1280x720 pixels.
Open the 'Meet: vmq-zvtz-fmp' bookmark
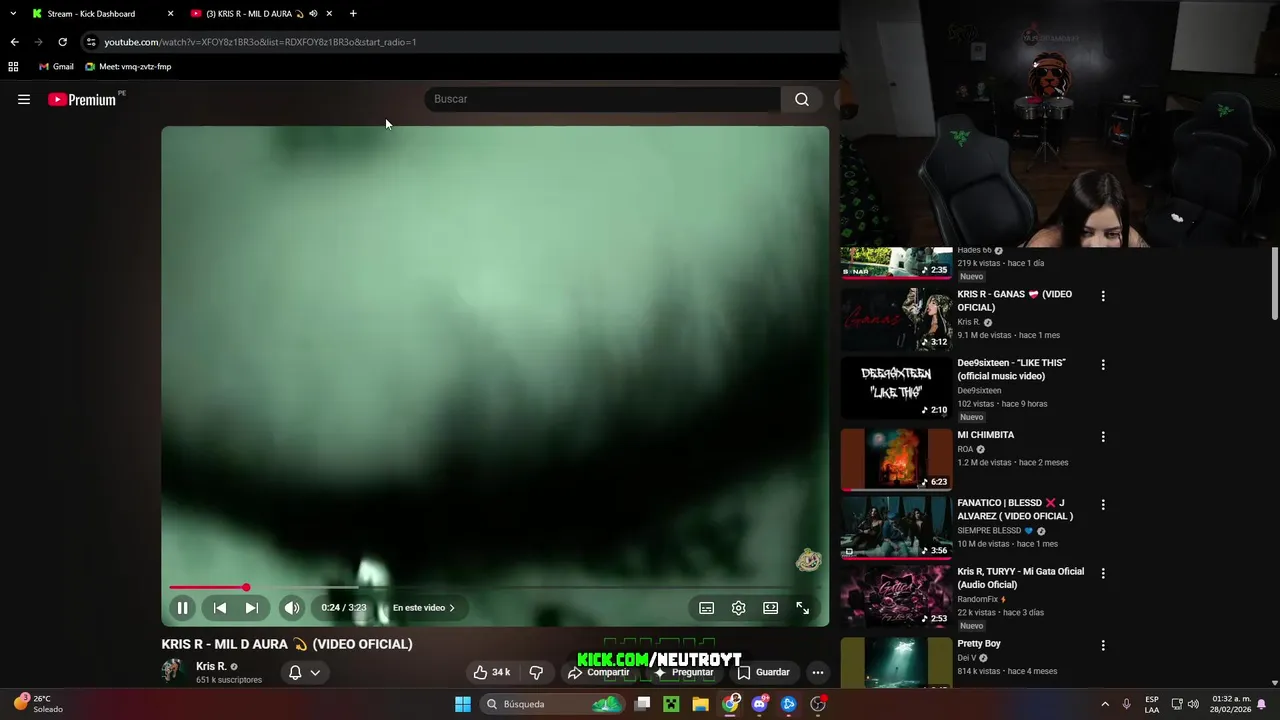(x=129, y=67)
